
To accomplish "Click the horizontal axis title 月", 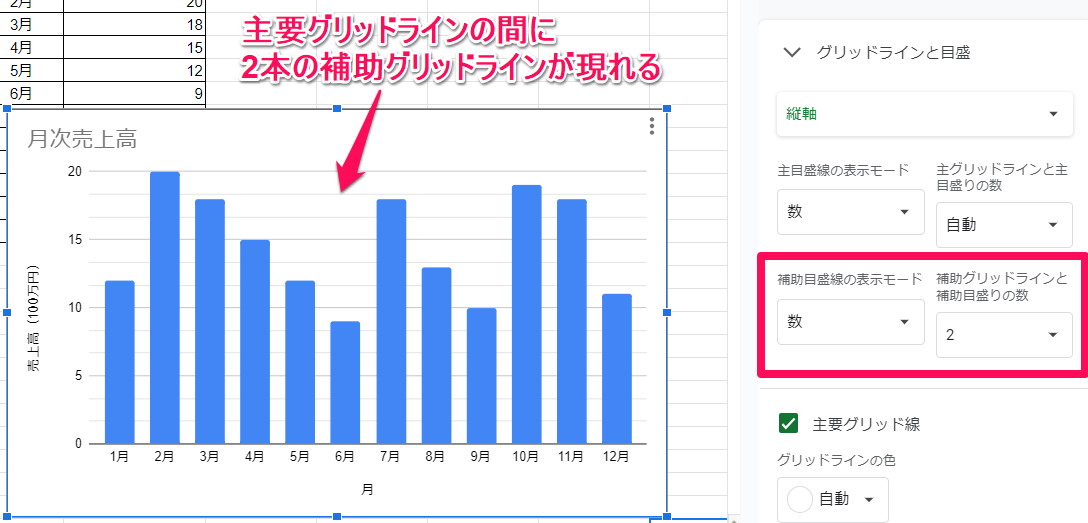I will pyautogui.click(x=368, y=489).
